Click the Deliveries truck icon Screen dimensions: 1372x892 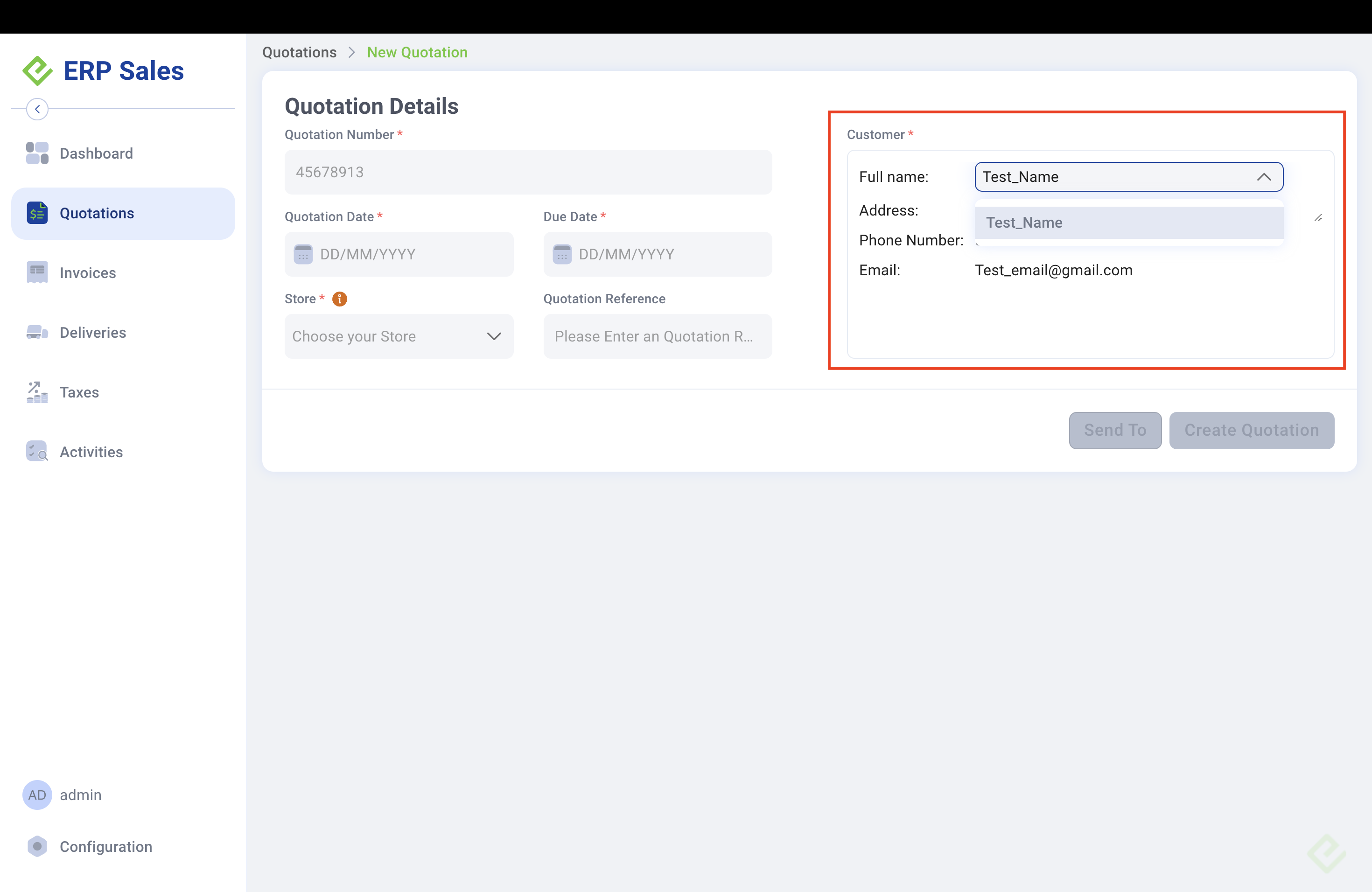(x=37, y=333)
